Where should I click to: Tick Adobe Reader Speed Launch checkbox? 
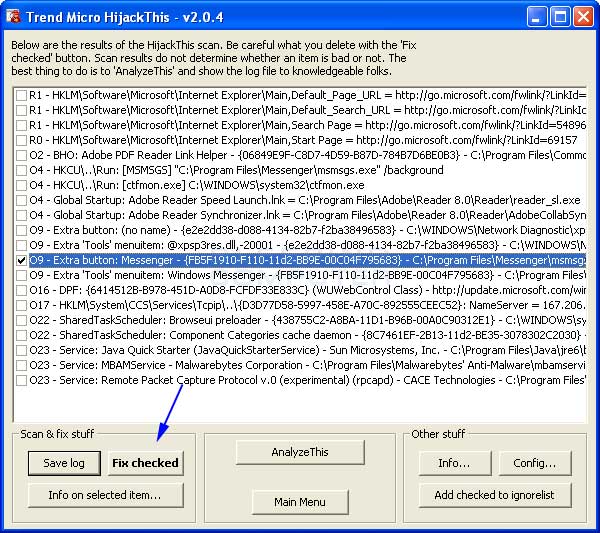tap(21, 200)
